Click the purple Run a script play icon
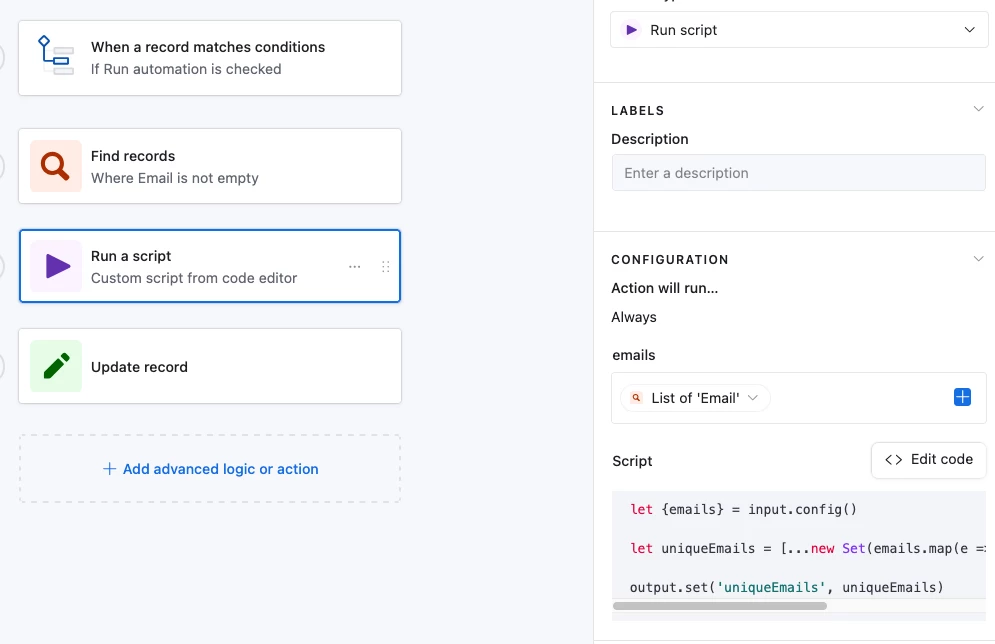The image size is (995, 644). (56, 266)
